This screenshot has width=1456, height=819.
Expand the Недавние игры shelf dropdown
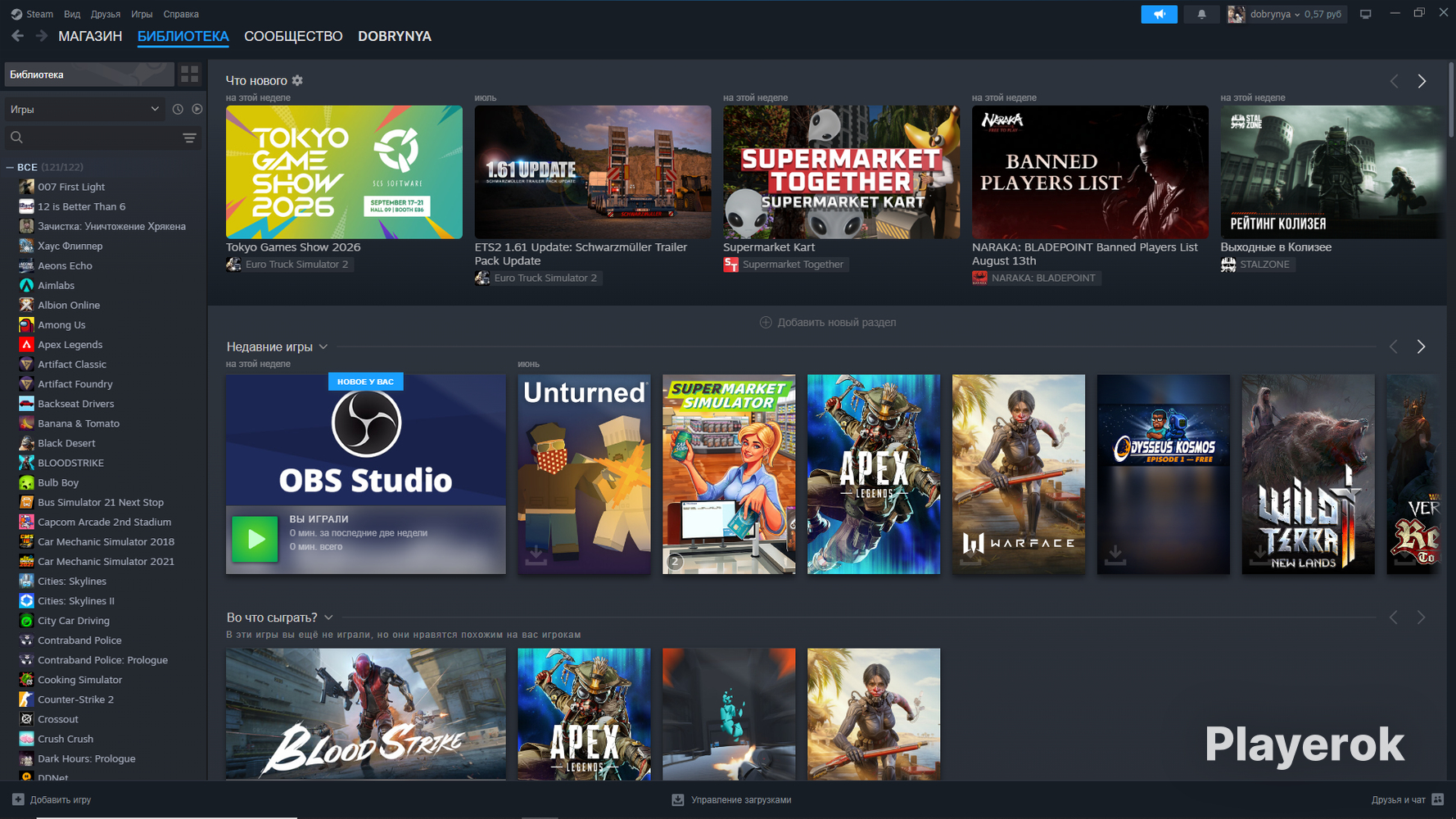(323, 346)
